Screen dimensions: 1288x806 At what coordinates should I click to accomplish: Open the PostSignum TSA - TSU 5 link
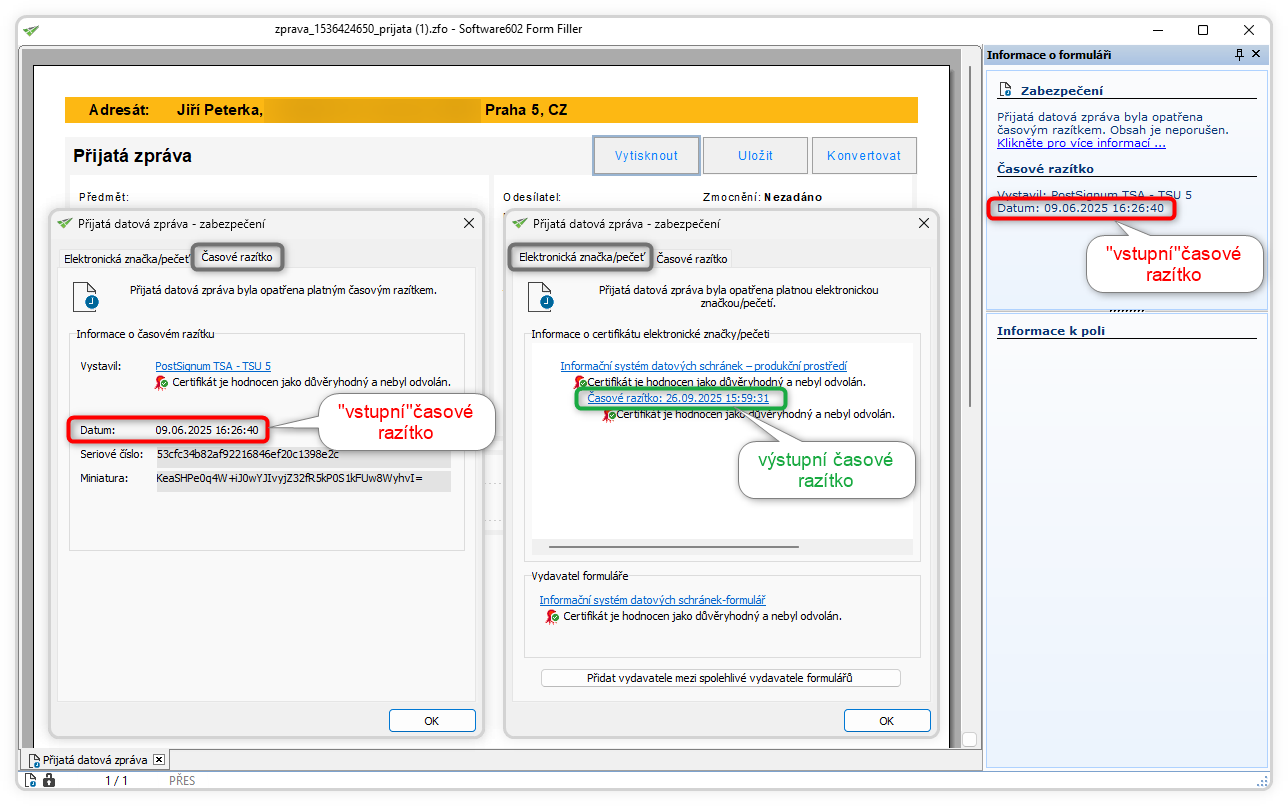(x=213, y=366)
